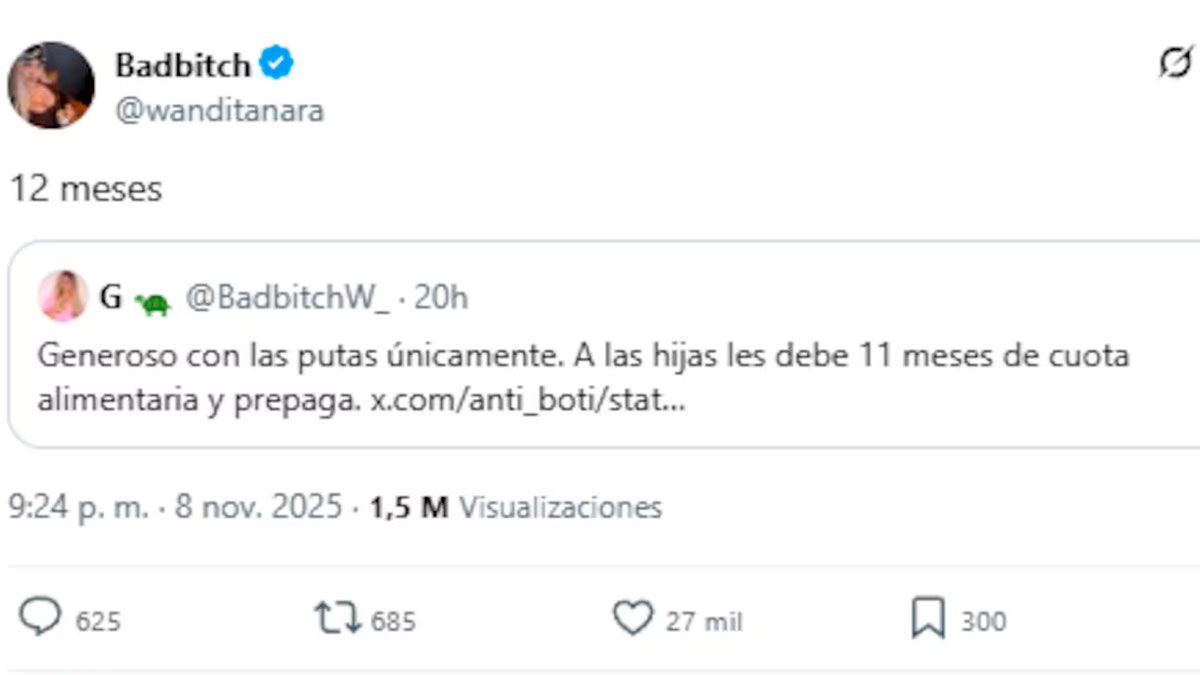Screen dimensions: 1200x675
Task: Click the heart icon to like the post
Action: pos(634,619)
